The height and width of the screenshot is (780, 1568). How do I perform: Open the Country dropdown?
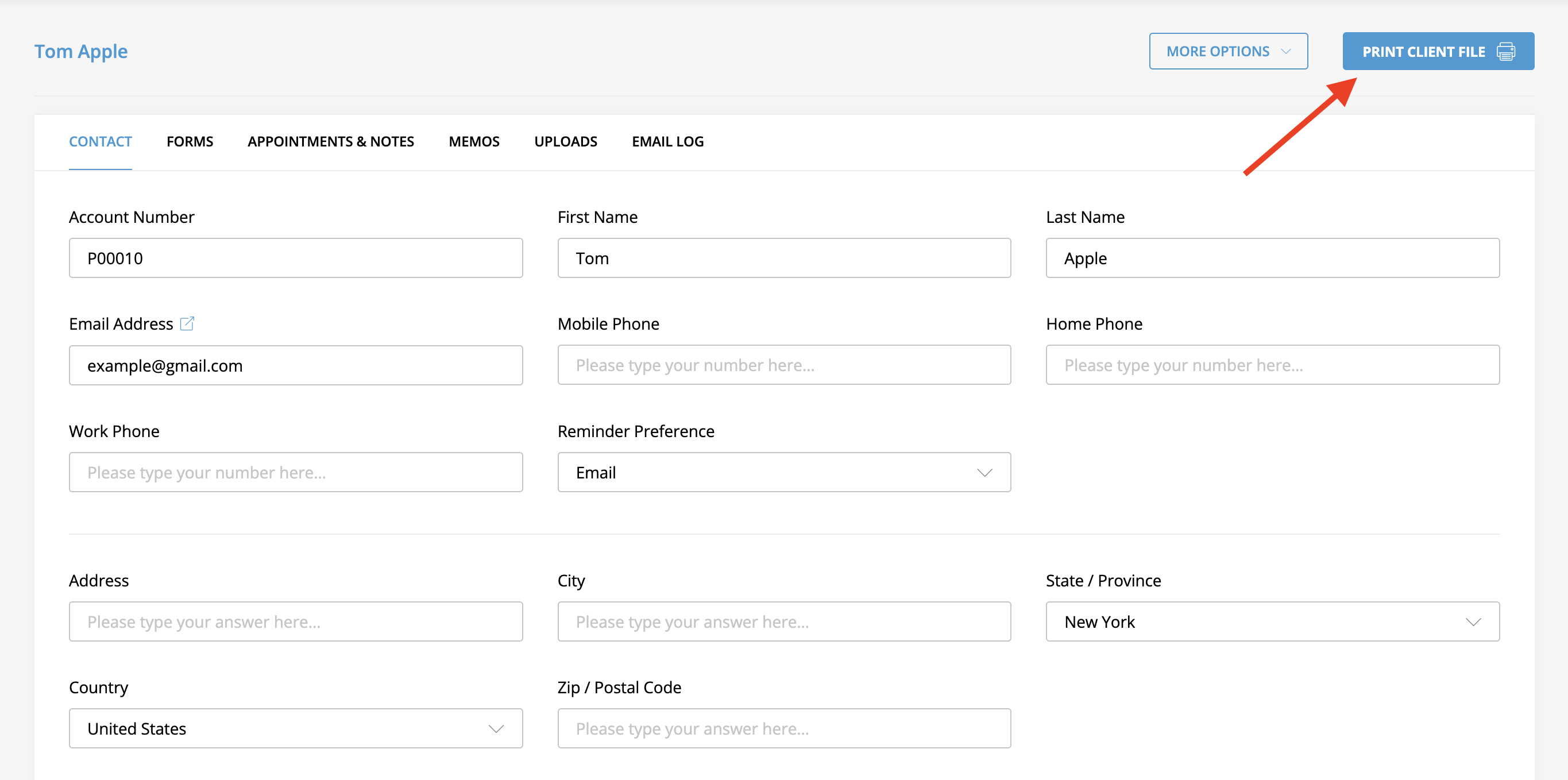(x=295, y=728)
